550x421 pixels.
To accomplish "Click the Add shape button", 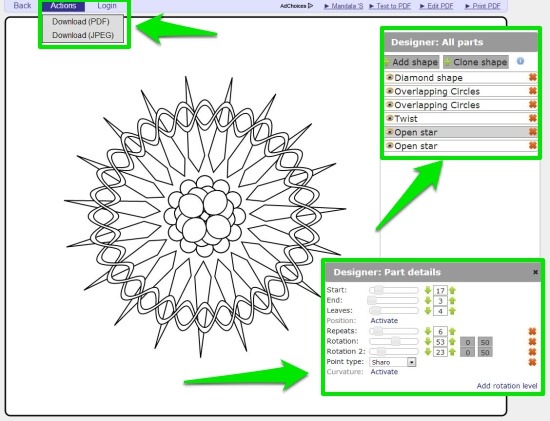I will 412,62.
